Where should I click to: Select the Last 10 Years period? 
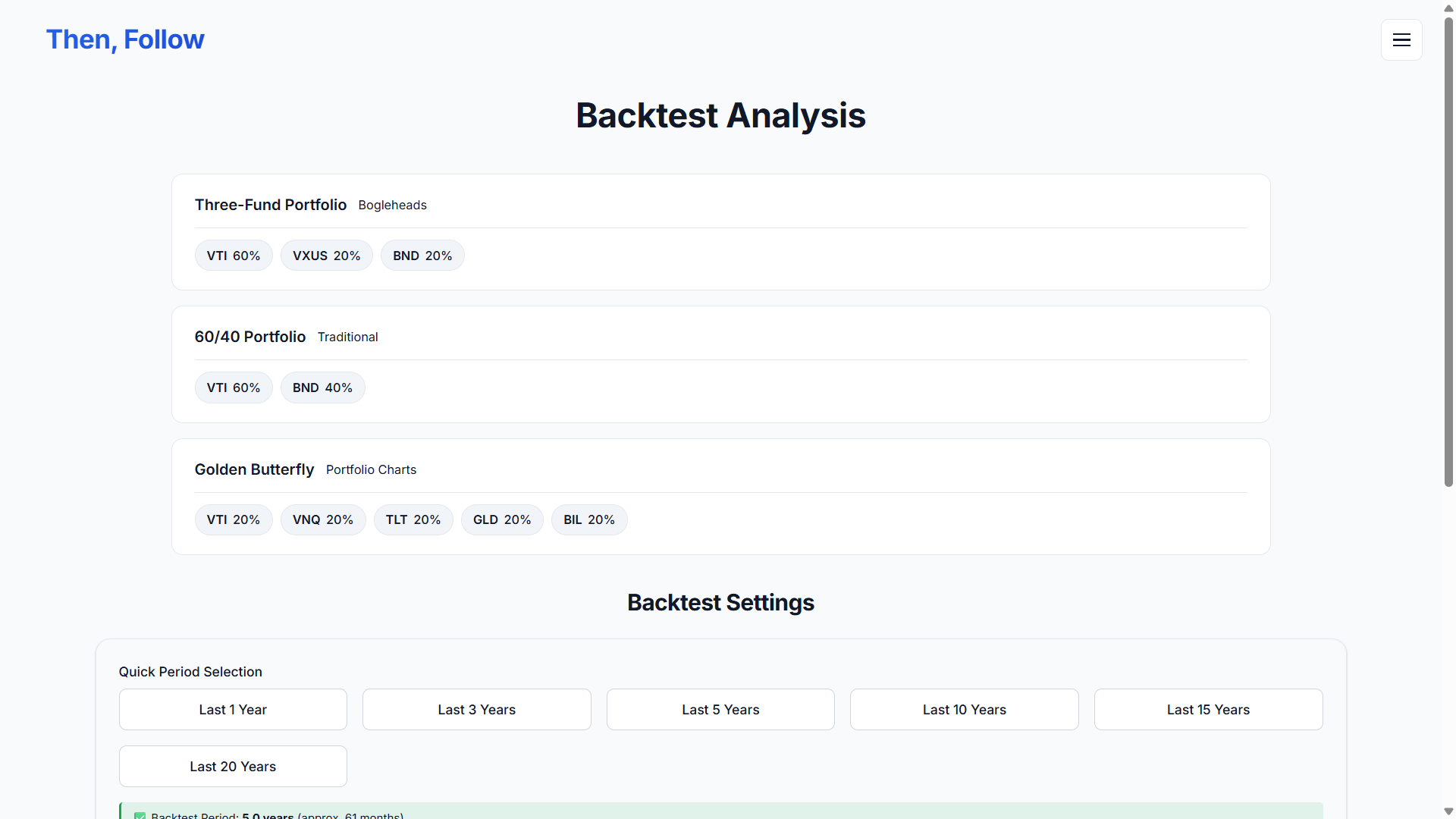point(964,709)
